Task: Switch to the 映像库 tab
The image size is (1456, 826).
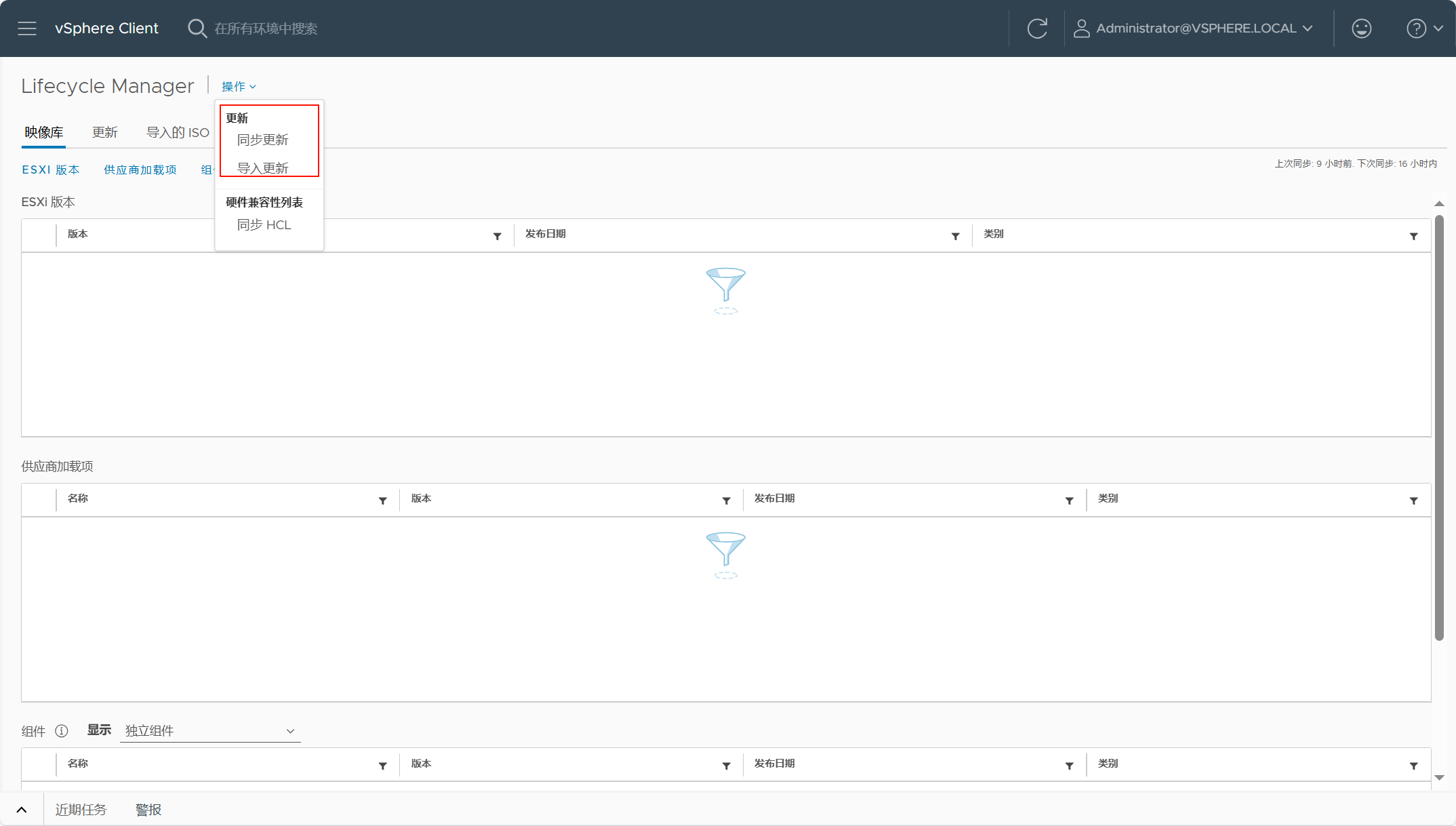Action: point(44,132)
